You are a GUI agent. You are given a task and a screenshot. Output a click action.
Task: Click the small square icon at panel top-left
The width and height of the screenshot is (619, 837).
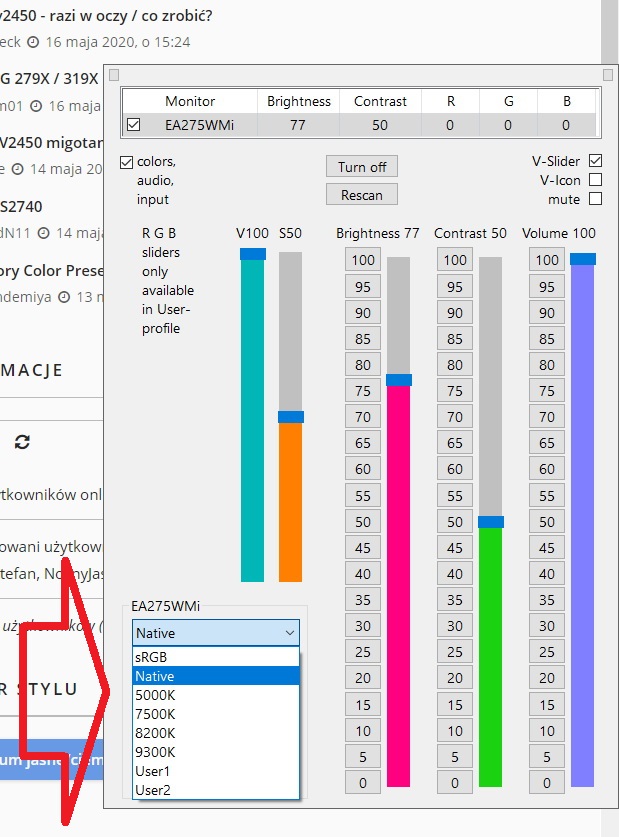[113, 75]
